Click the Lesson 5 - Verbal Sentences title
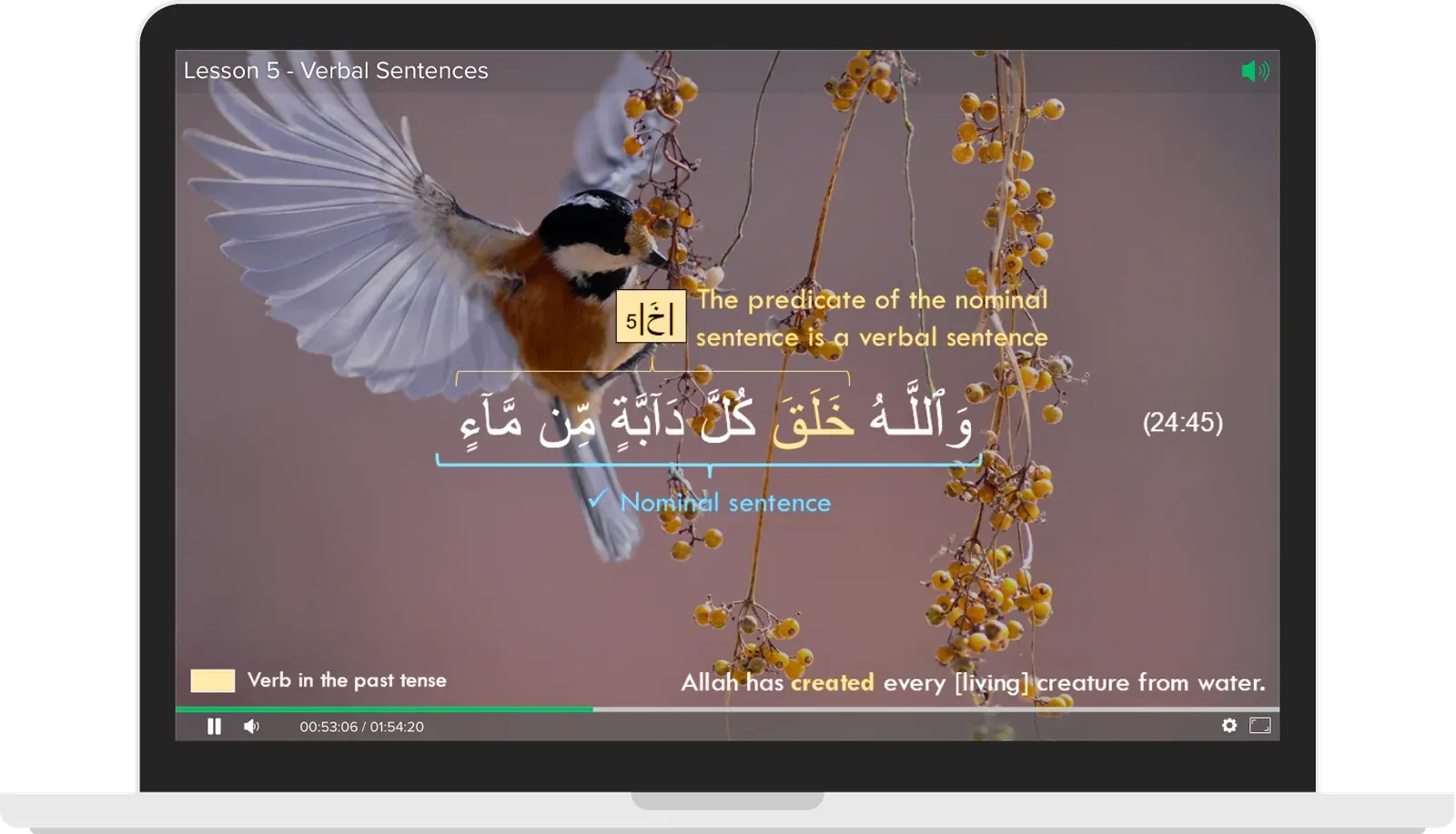This screenshot has width=1456, height=834. click(x=336, y=70)
